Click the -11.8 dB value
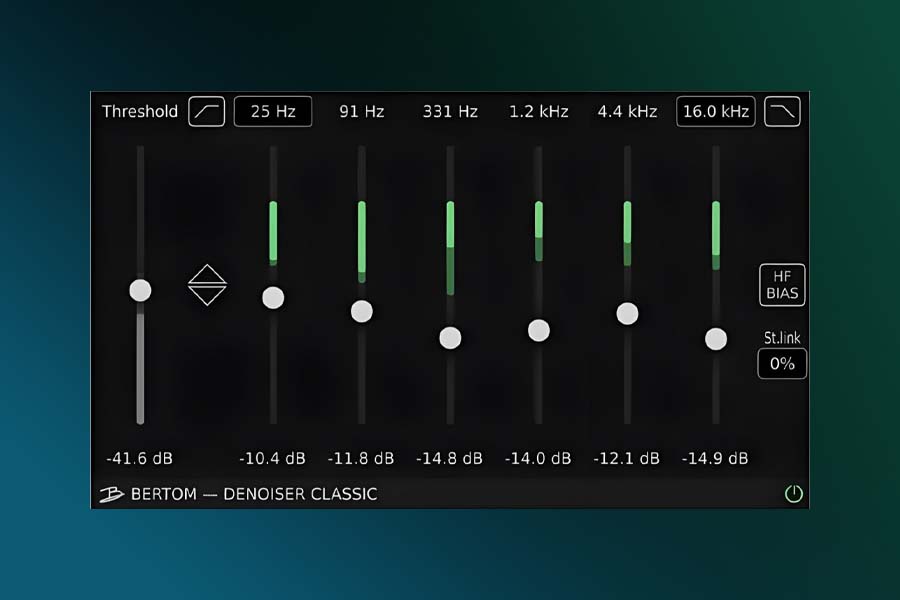The image size is (900, 600). (361, 458)
